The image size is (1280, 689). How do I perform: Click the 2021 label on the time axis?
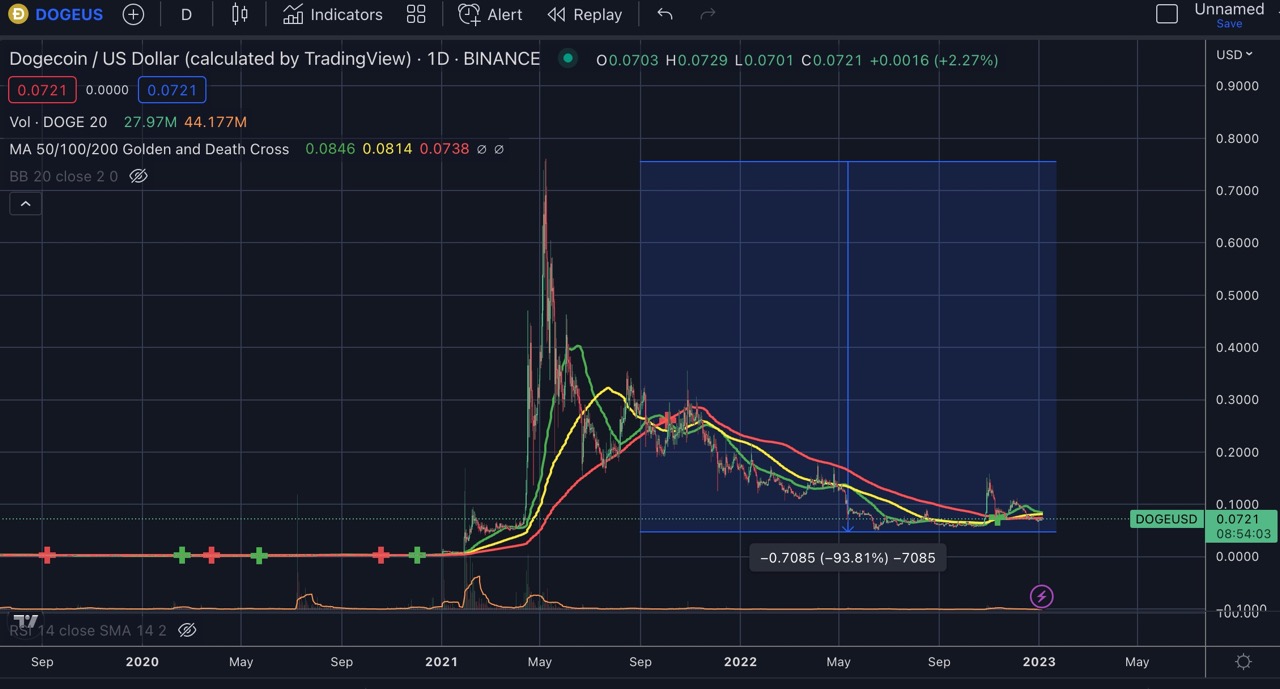tap(441, 661)
